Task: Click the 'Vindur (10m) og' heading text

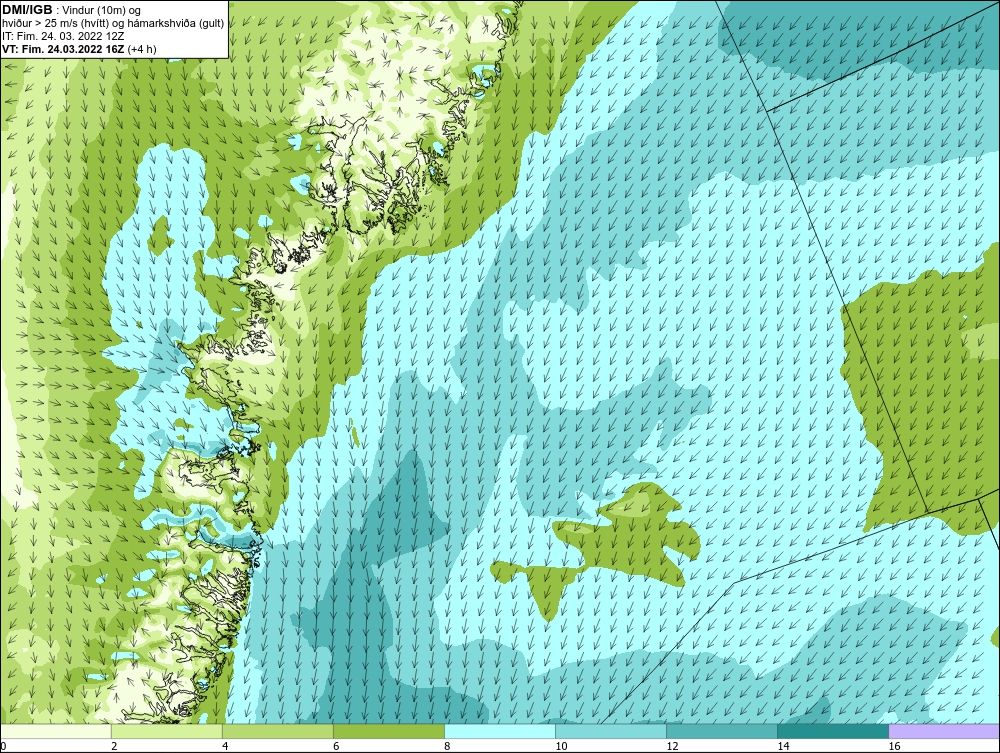Action: tap(102, 11)
